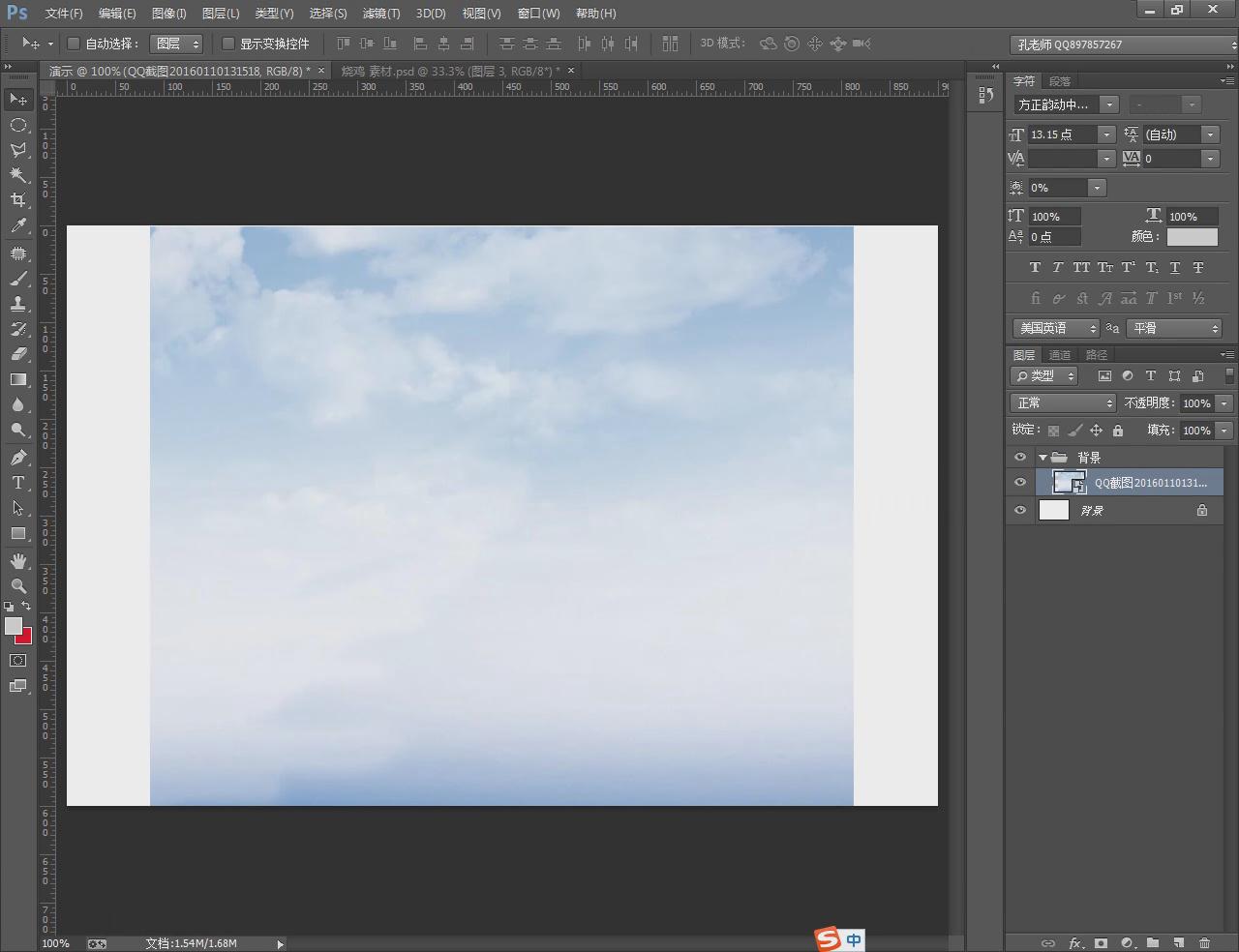
Task: Open the font size dropdown arrow
Action: (1106, 134)
